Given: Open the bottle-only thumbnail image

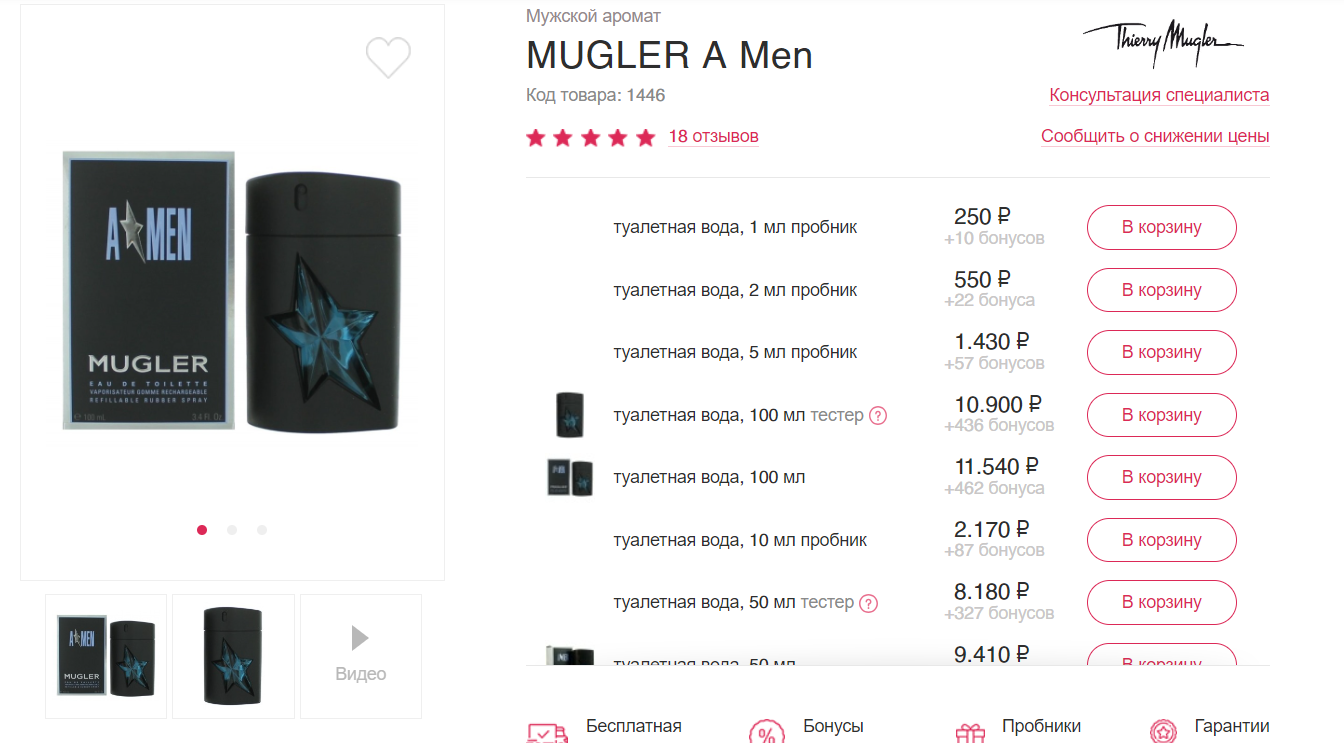Looking at the screenshot, I should pos(233,656).
